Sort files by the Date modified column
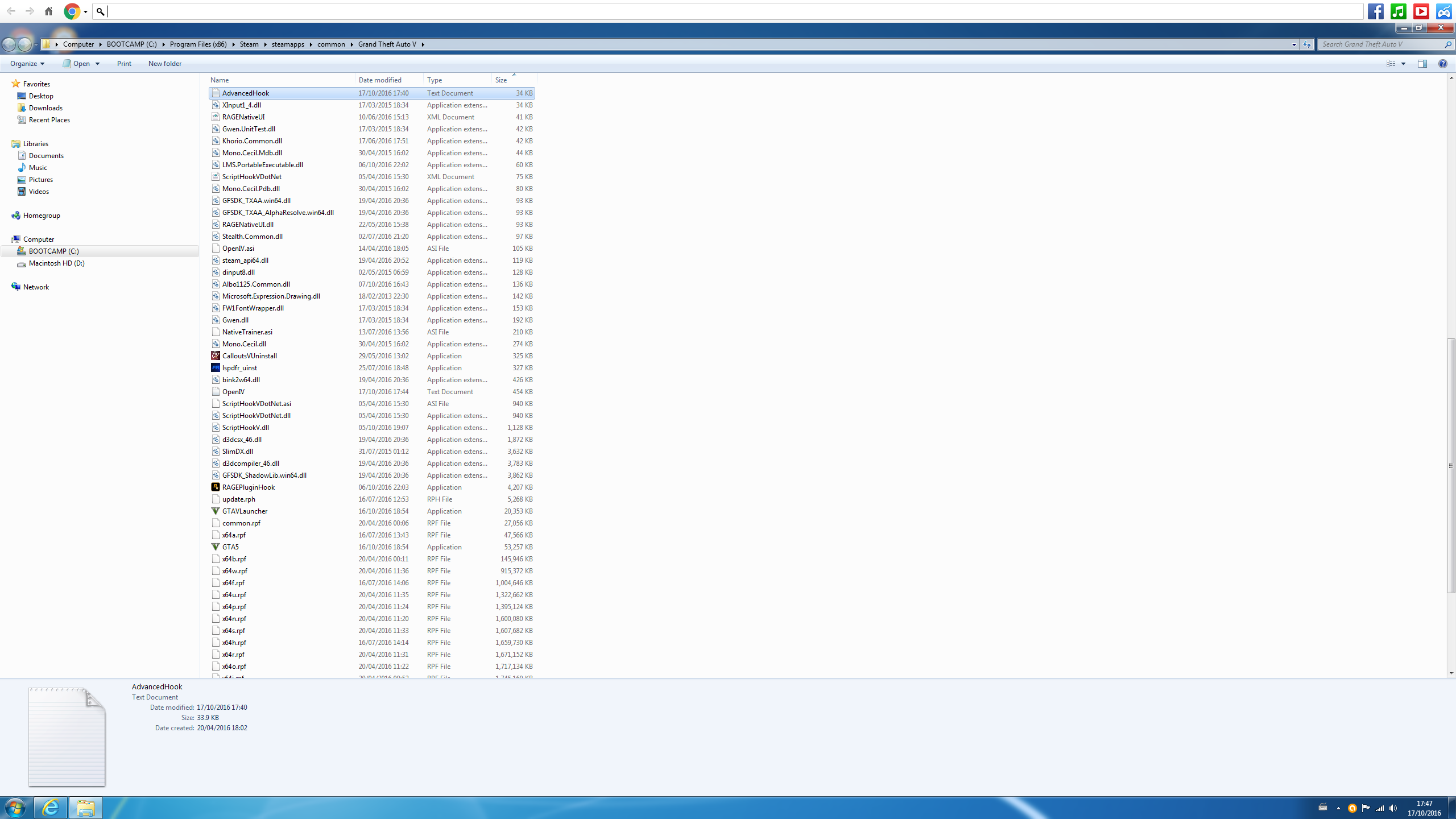This screenshot has height=819, width=1456. (x=380, y=80)
